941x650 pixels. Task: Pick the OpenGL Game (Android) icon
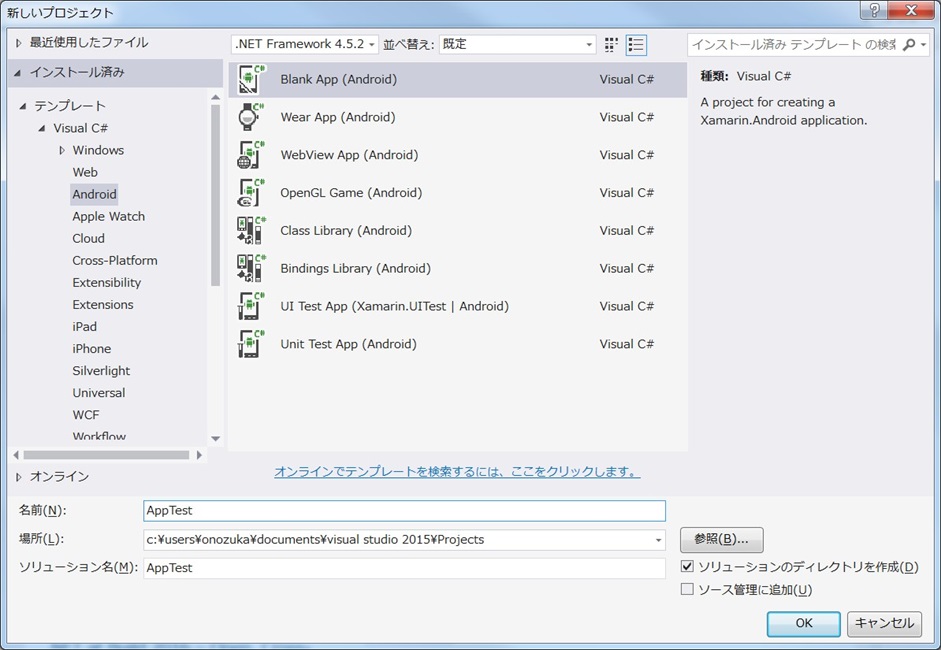click(x=251, y=193)
